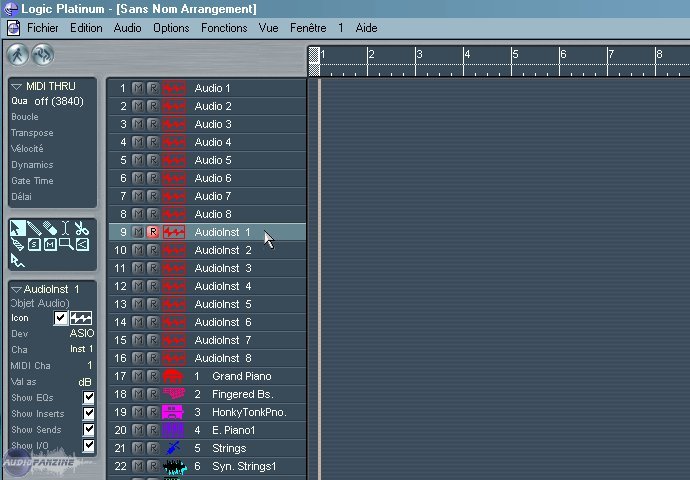This screenshot has height=480, width=690.
Task: Click the chain Link button beside Catch
Action: [43, 55]
